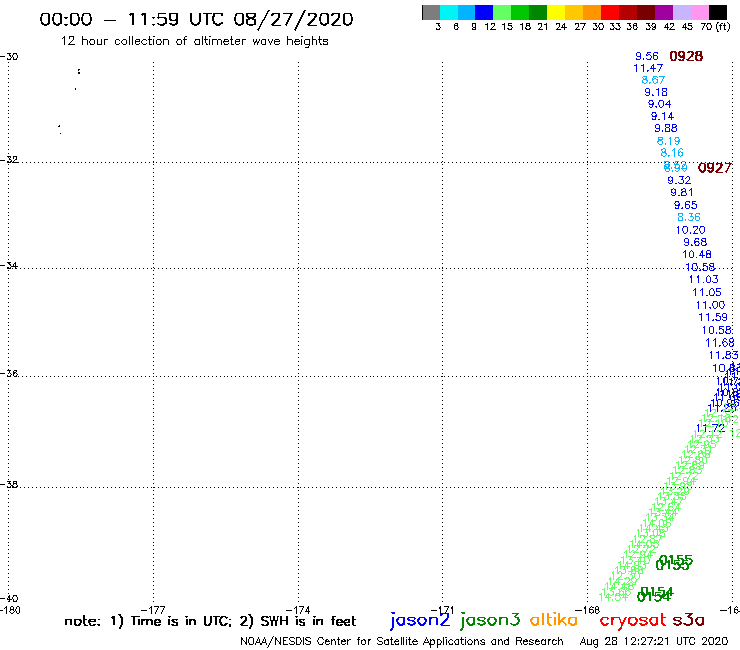Viewport: 740px width, 650px height.
Task: Select the 9.81 wave height value
Action: 682,192
